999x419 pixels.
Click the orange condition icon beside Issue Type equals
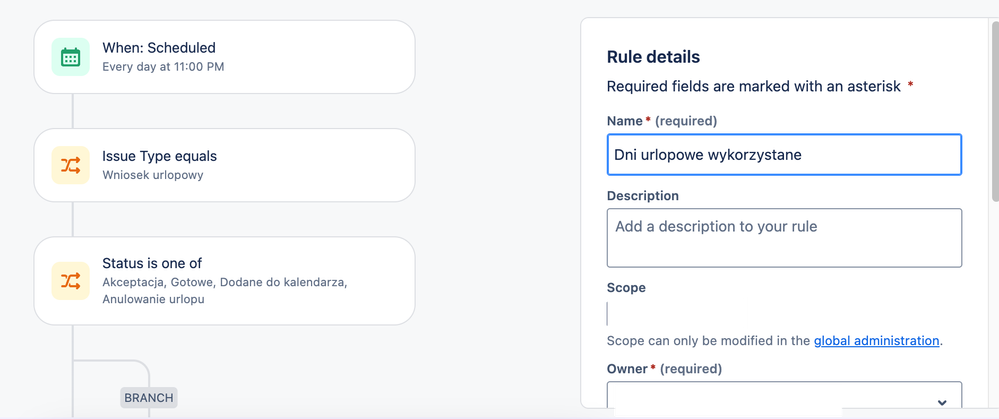71,166
